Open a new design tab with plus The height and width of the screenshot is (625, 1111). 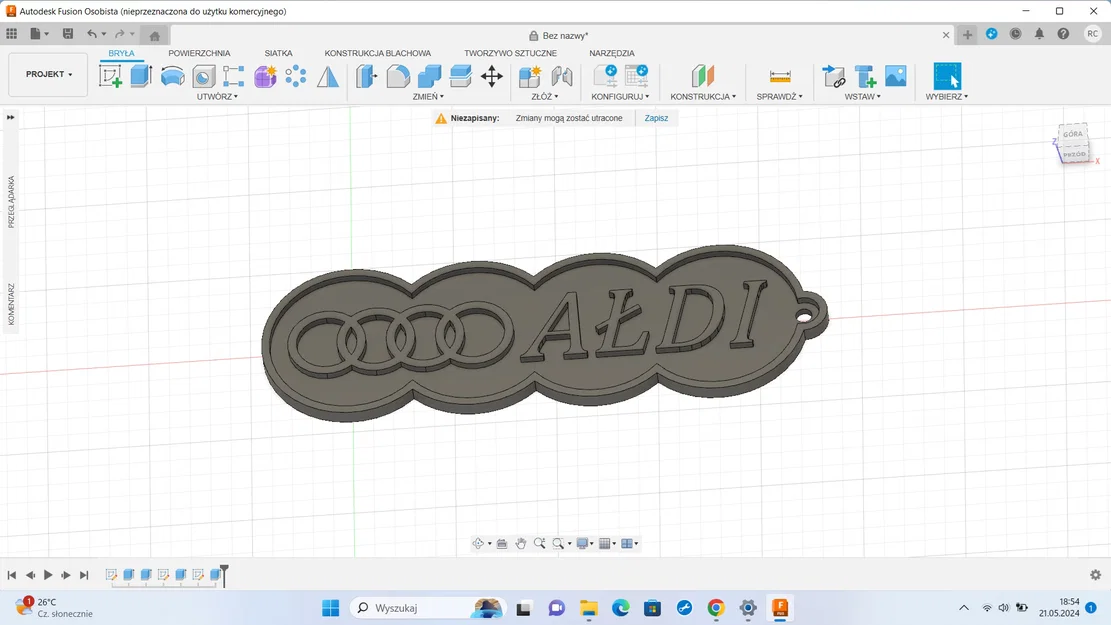[967, 34]
